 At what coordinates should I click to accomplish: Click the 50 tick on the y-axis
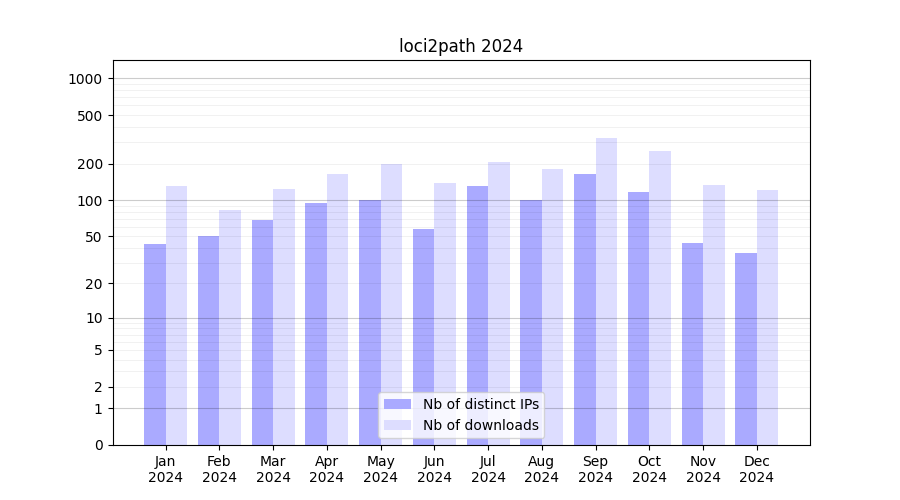pos(93,237)
